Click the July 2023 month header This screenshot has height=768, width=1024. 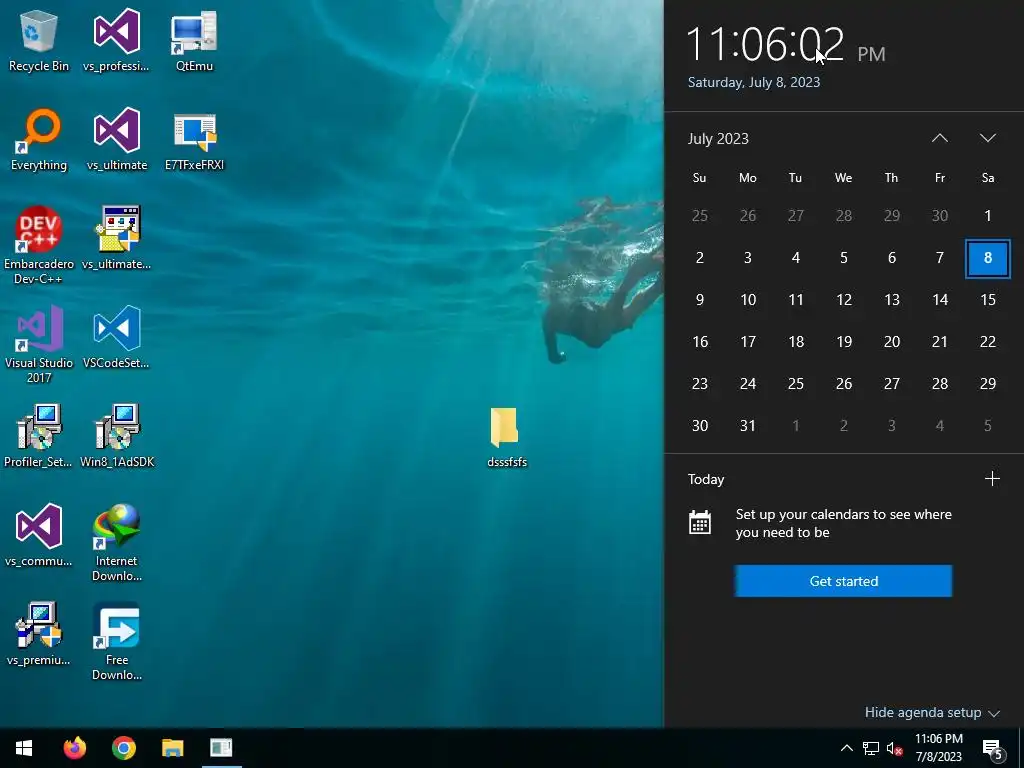click(718, 138)
